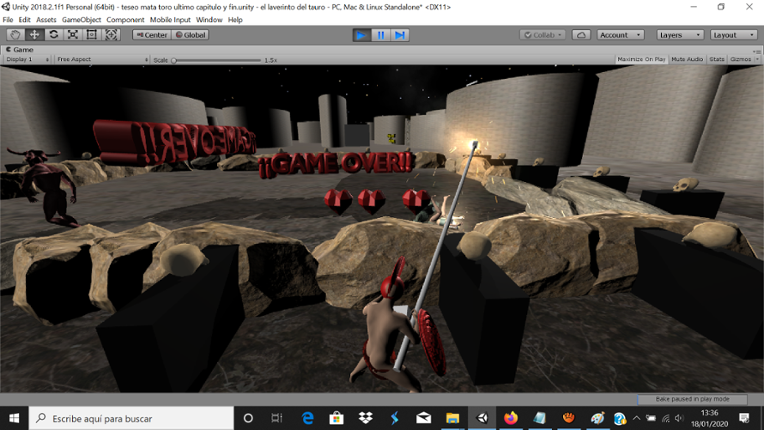Select the Hand tool in toolbar

15,35
